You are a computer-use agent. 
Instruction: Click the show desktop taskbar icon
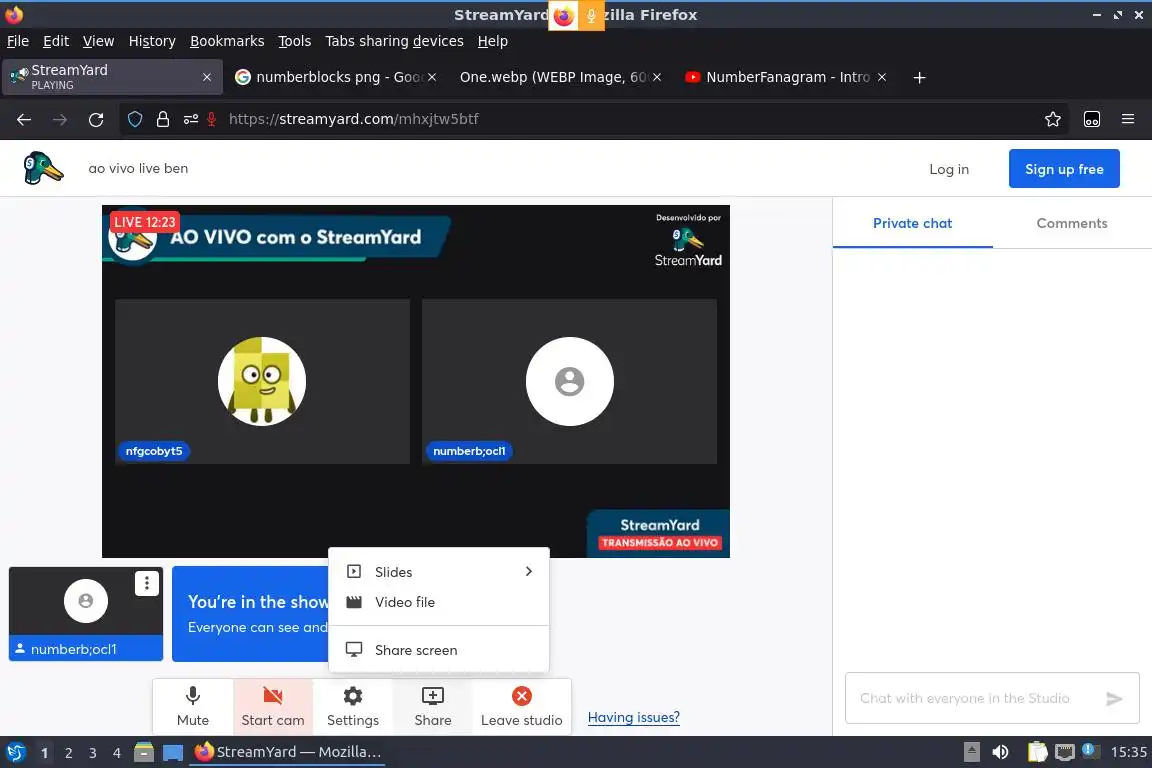pyautogui.click(x=173, y=753)
